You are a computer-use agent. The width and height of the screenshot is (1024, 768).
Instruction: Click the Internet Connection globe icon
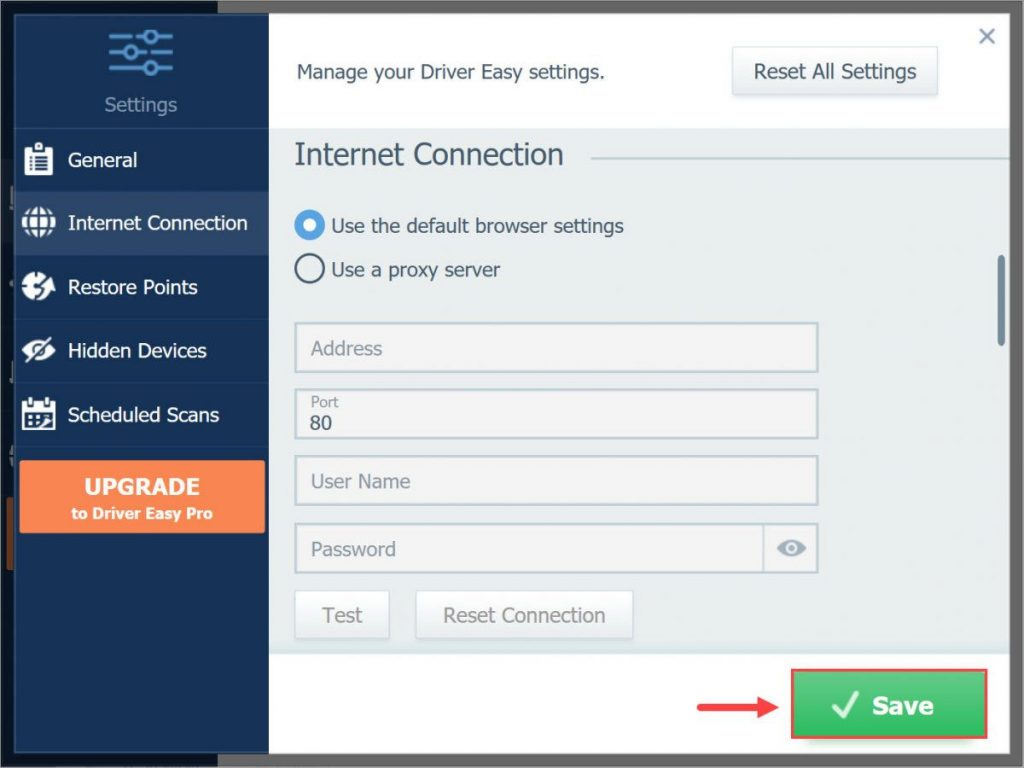[x=38, y=223]
